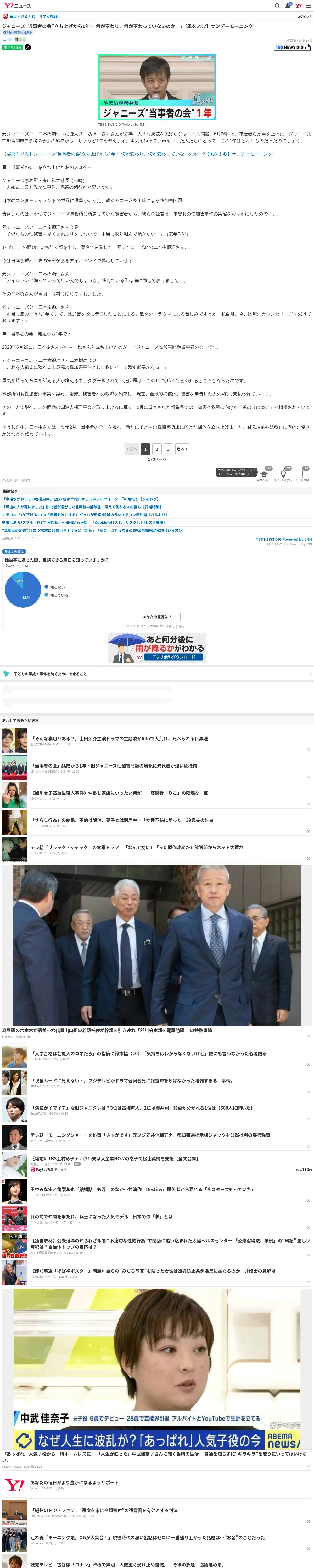Dismiss the 目の前で仲間を撃たれ article
This screenshot has width=314, height=1568.
pos(308,1227)
